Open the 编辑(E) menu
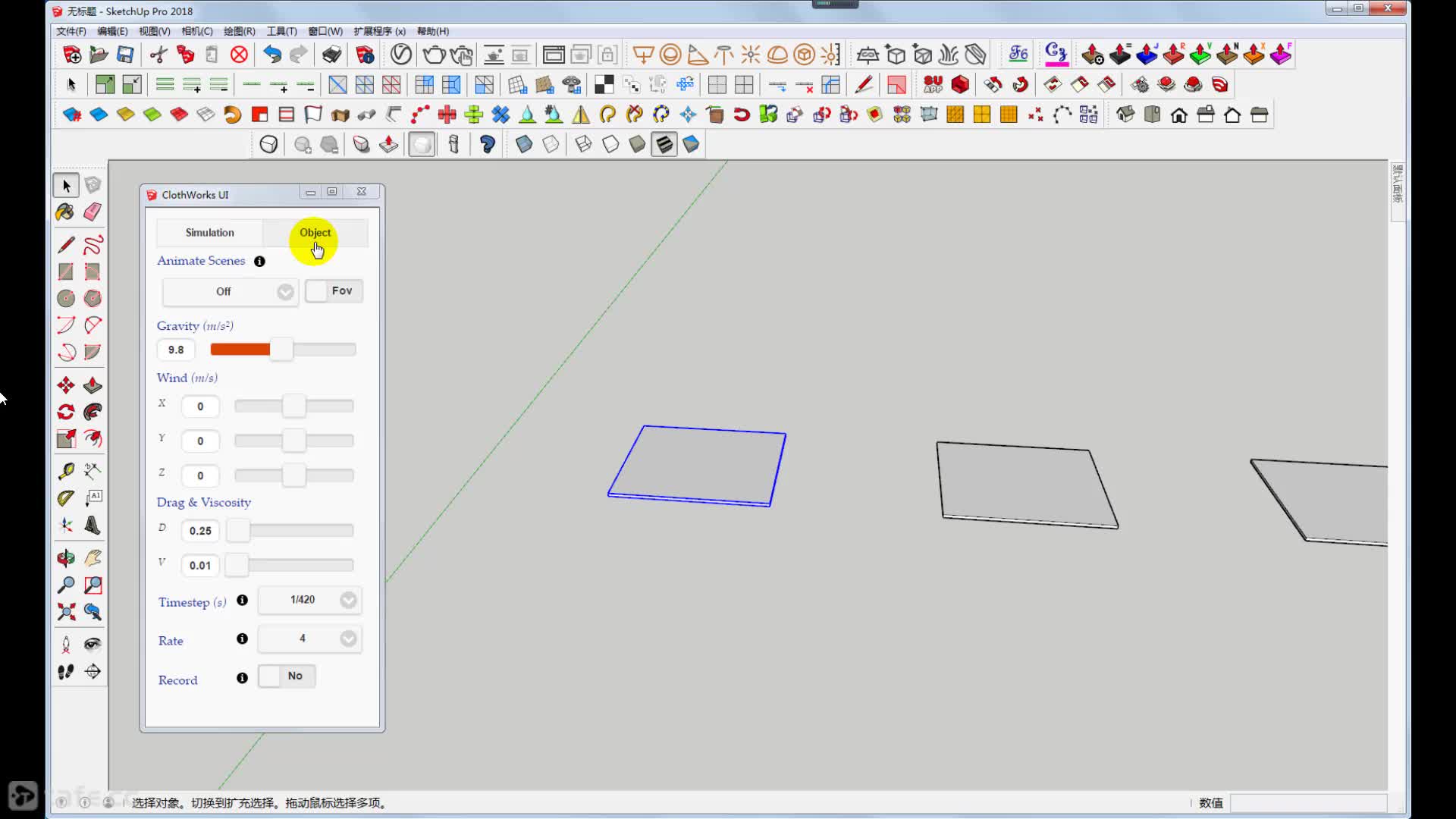 (x=112, y=31)
